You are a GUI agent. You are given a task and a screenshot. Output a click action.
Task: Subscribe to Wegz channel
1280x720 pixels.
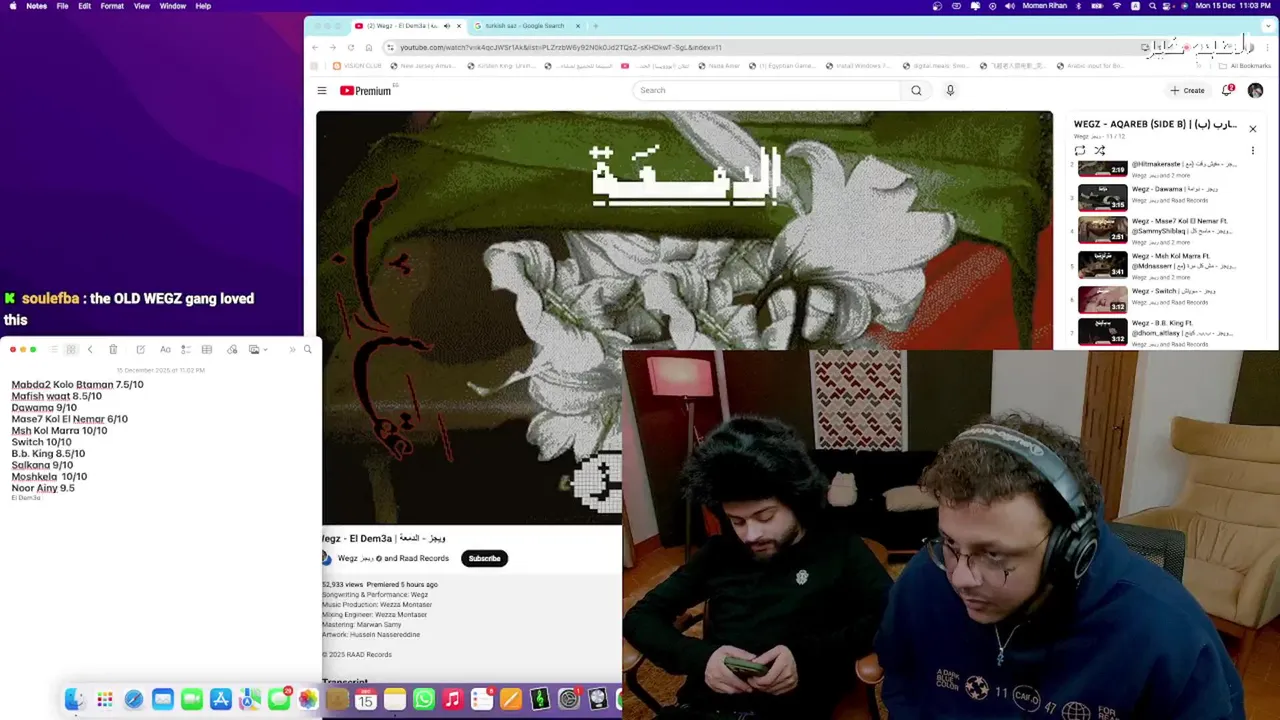484,558
